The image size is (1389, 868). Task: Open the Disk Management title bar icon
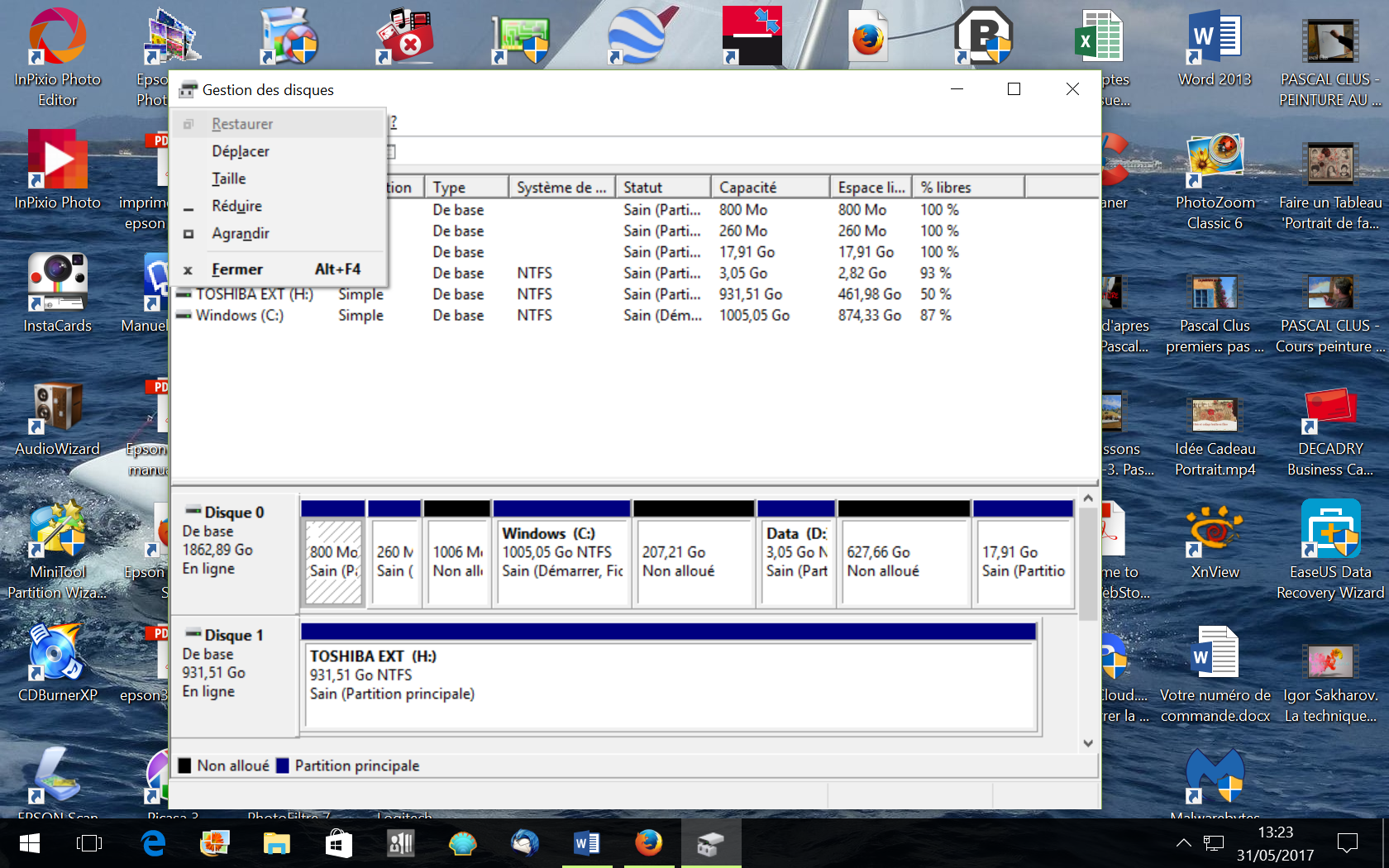[x=189, y=89]
